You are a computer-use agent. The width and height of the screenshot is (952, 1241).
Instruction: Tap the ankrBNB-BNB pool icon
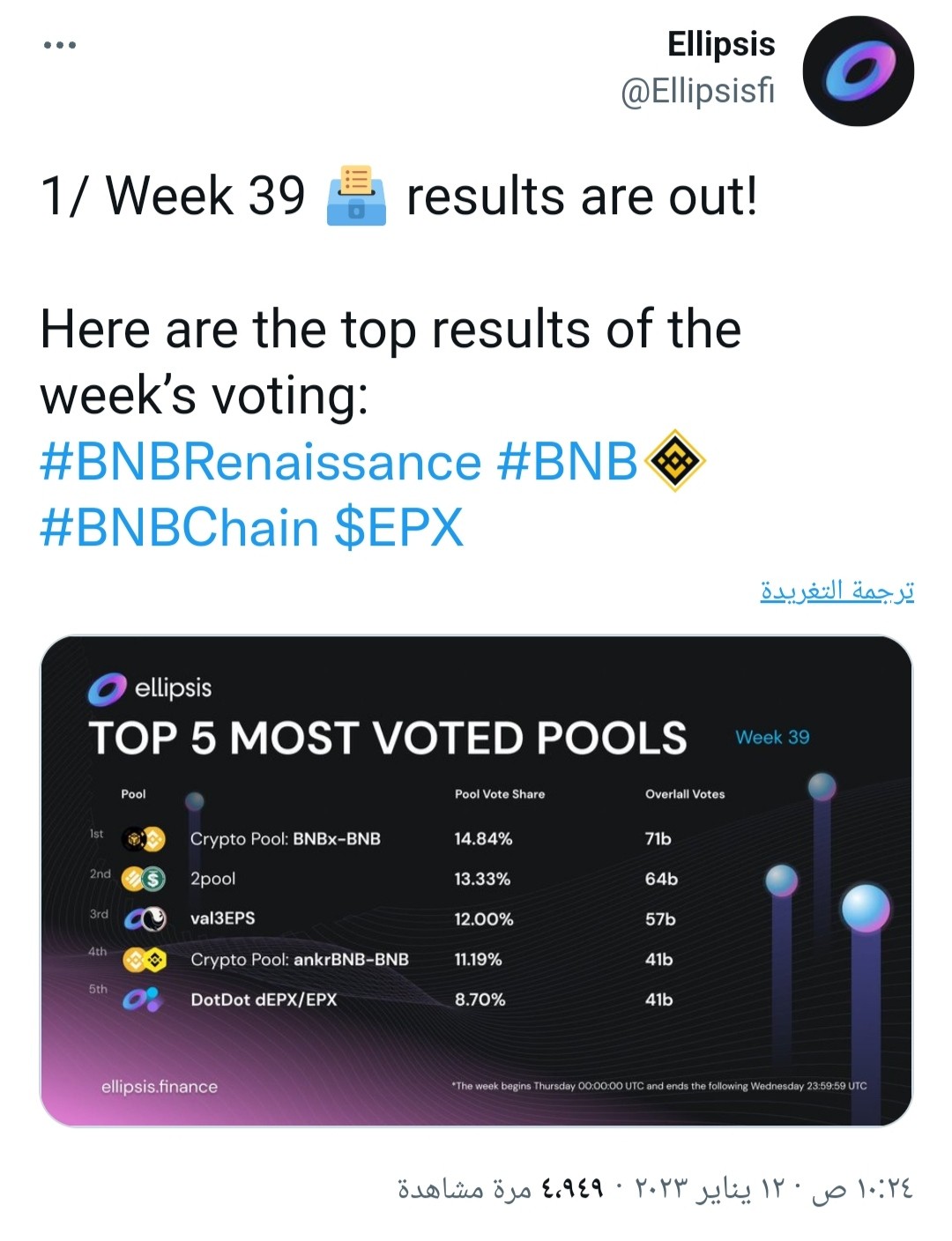(x=144, y=959)
